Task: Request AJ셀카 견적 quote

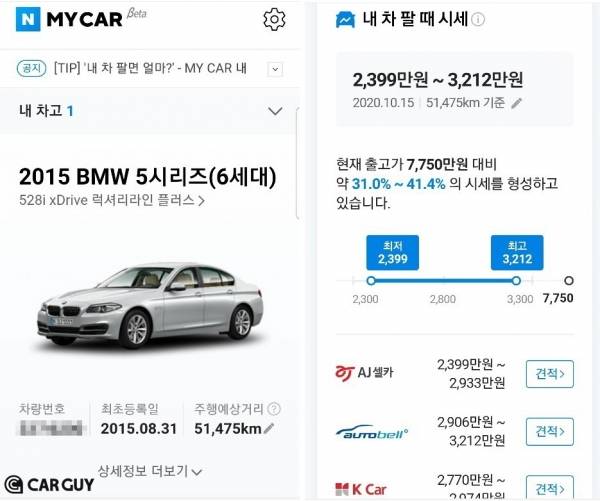Action: click(x=549, y=374)
